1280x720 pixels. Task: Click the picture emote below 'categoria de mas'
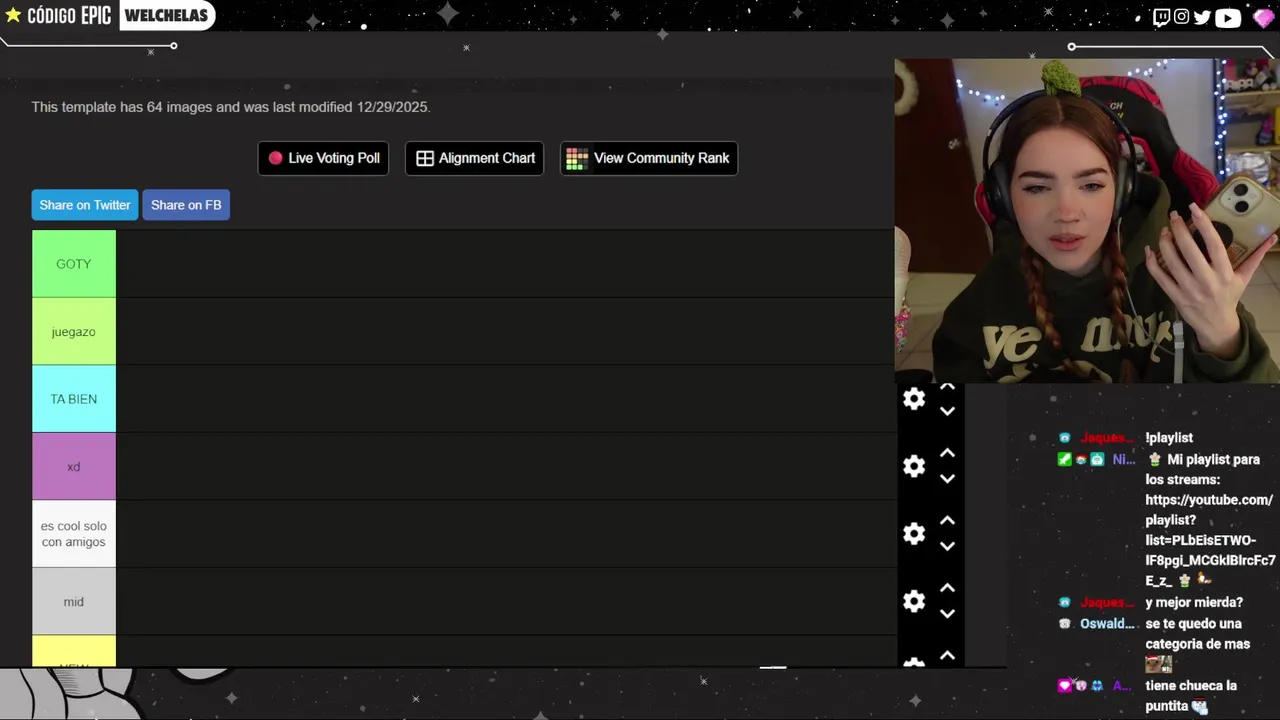pyautogui.click(x=1158, y=664)
